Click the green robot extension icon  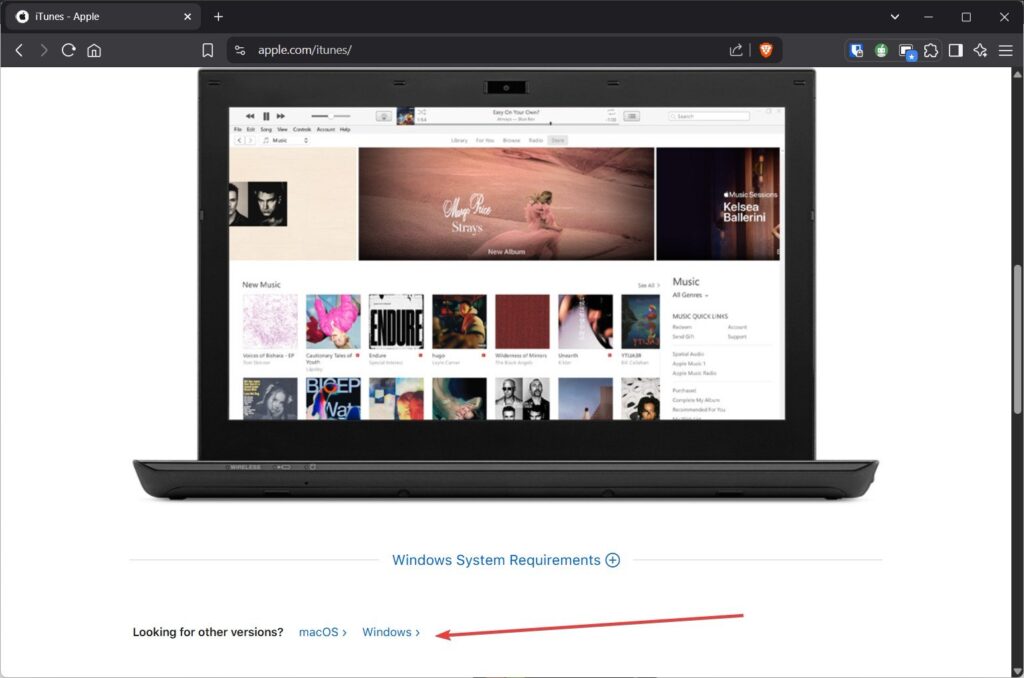click(881, 50)
